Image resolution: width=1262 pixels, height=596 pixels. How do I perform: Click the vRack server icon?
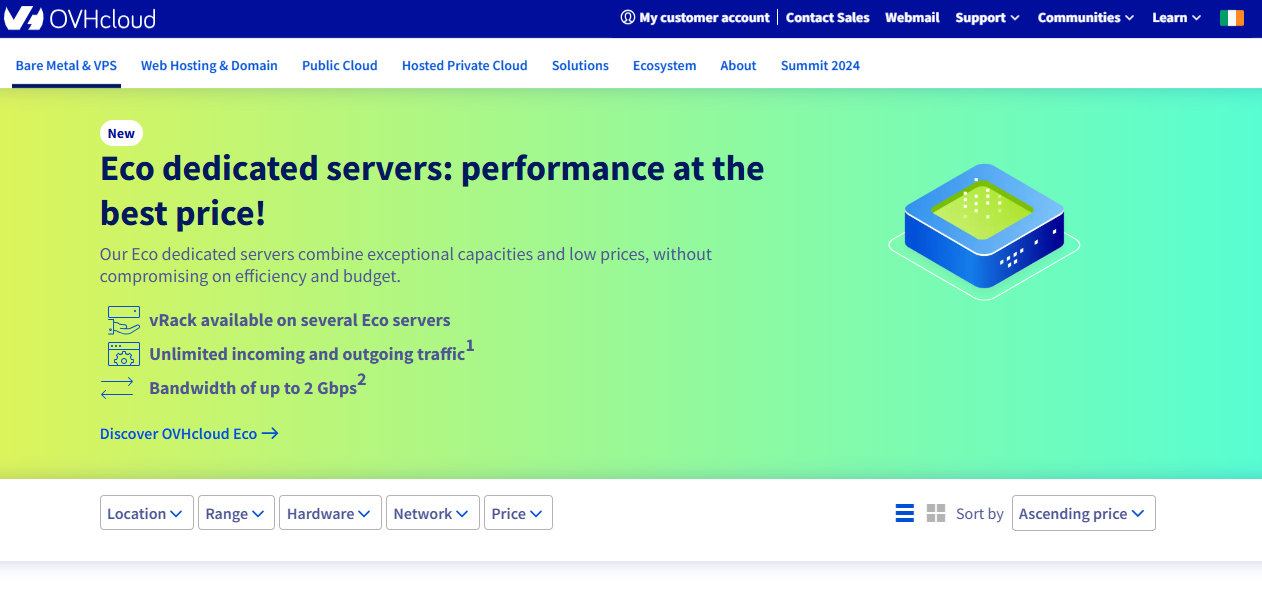point(122,318)
